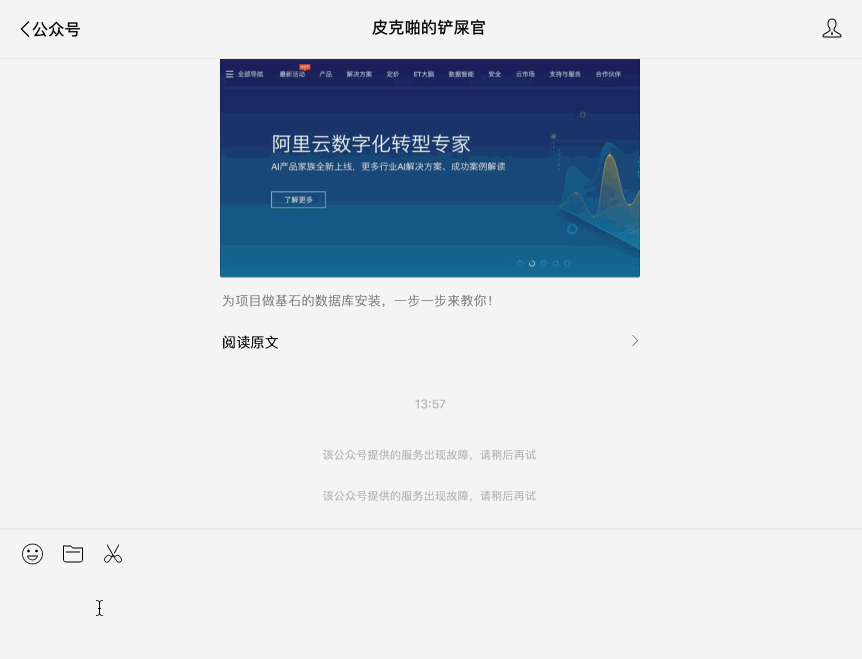Screen dimensions: 862x659
Task: Open the account profile icon
Action: point(831,29)
